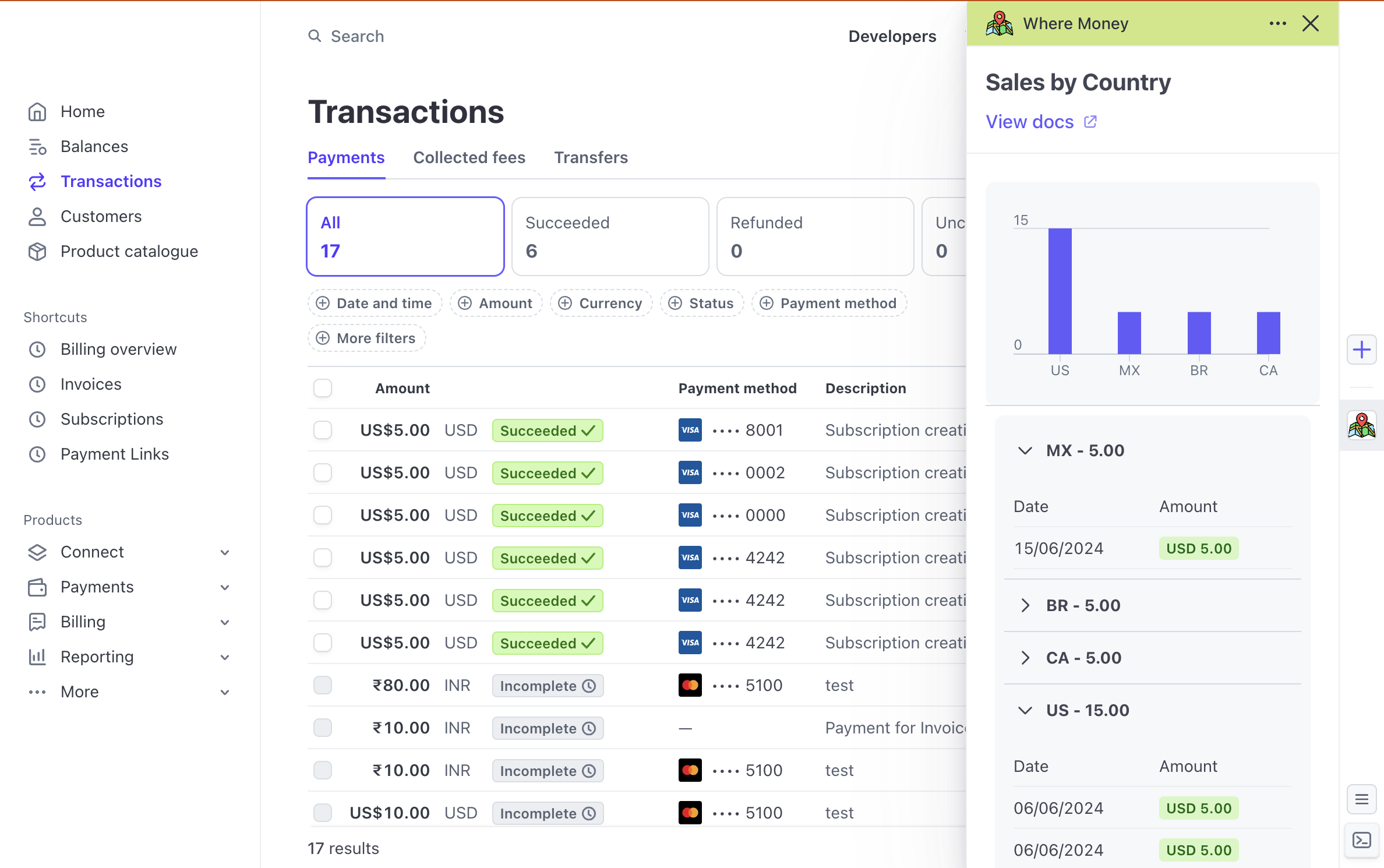Click the Product catalogue sidebar icon
Image resolution: width=1384 pixels, height=868 pixels.
click(x=37, y=250)
